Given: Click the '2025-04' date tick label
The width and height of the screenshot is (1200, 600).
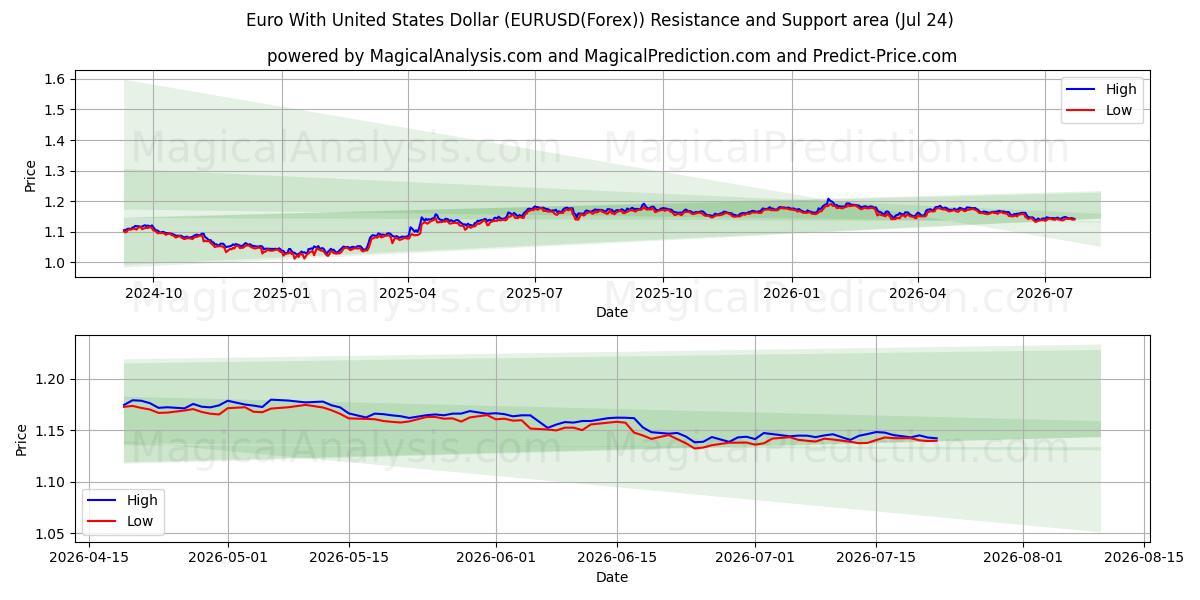Looking at the screenshot, I should [x=408, y=294].
